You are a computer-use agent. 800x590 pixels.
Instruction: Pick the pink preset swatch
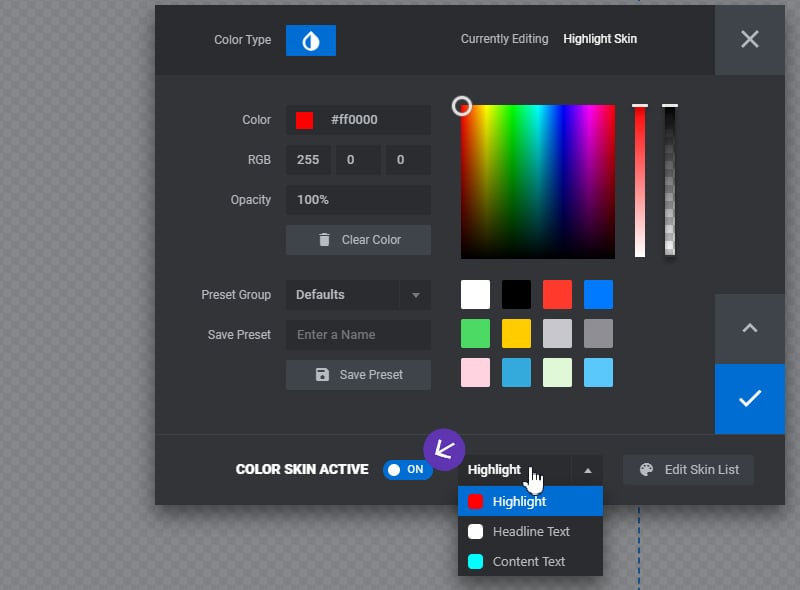tap(475, 373)
